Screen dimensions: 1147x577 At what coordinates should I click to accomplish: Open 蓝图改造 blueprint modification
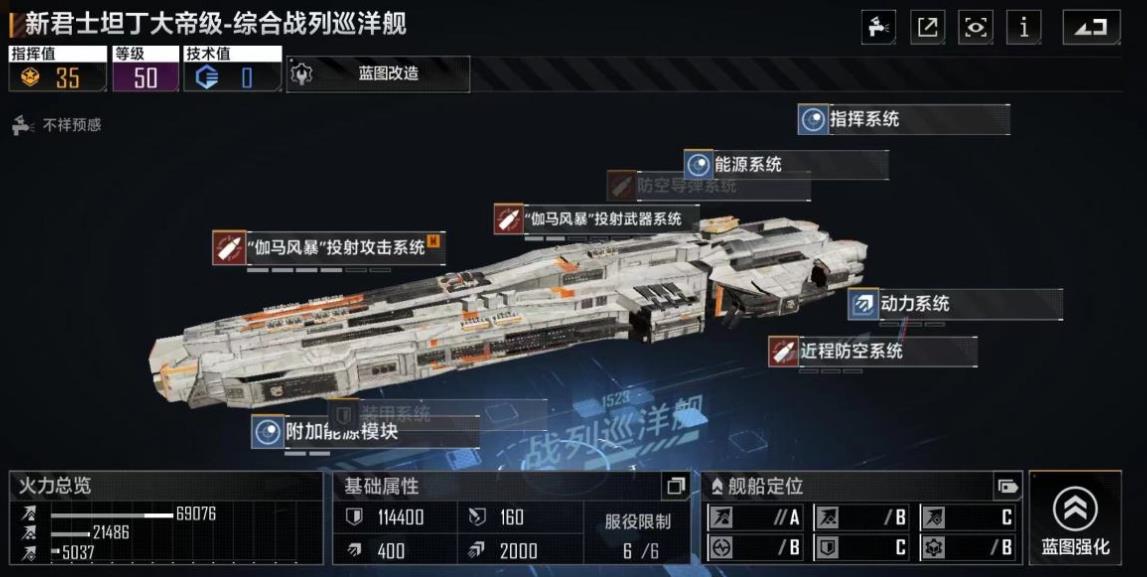pyautogui.click(x=377, y=74)
